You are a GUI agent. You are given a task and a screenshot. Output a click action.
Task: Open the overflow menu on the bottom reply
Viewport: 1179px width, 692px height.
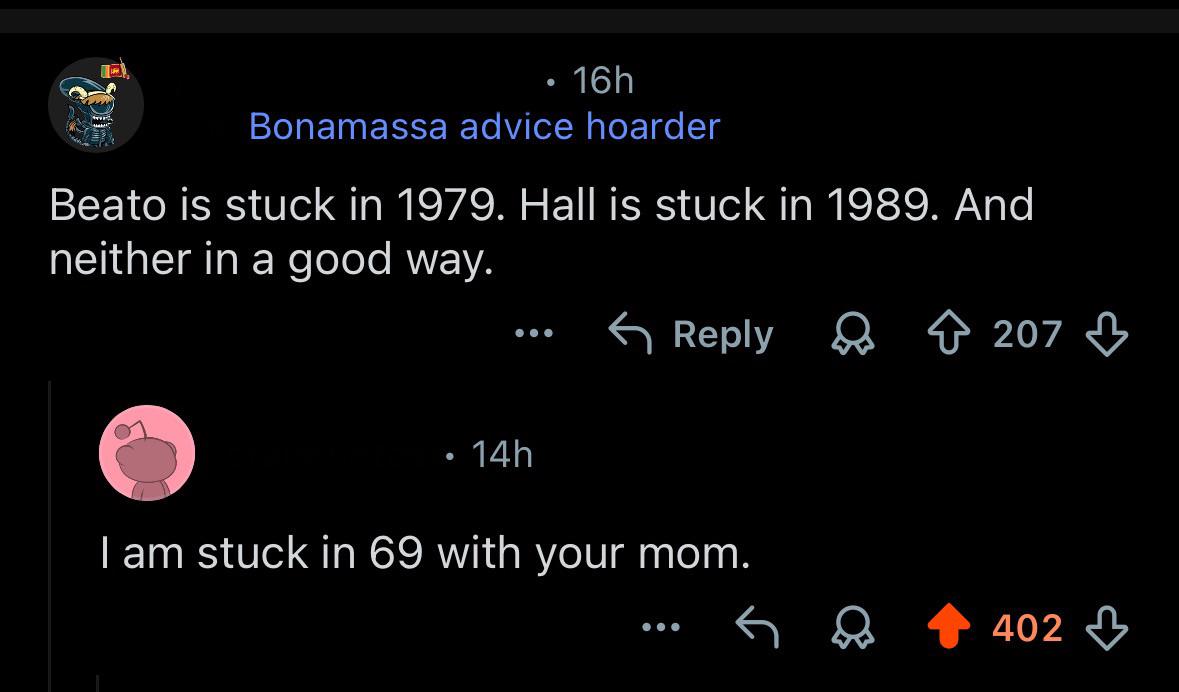pos(661,628)
